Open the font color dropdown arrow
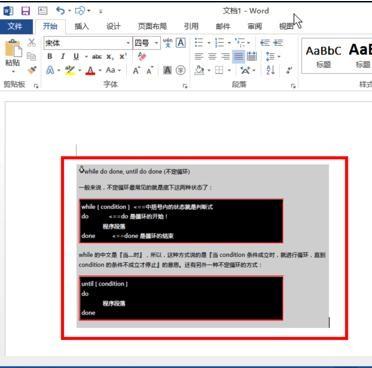Viewport: 372px width, 368px height. 100,70
